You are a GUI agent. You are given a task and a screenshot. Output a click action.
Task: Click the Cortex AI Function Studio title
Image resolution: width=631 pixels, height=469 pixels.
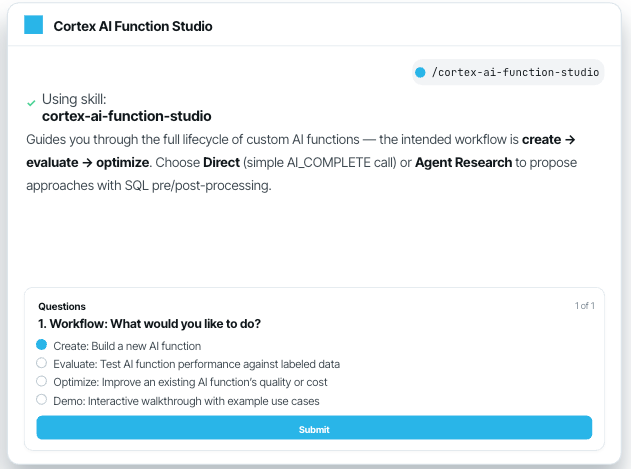click(x=133, y=26)
